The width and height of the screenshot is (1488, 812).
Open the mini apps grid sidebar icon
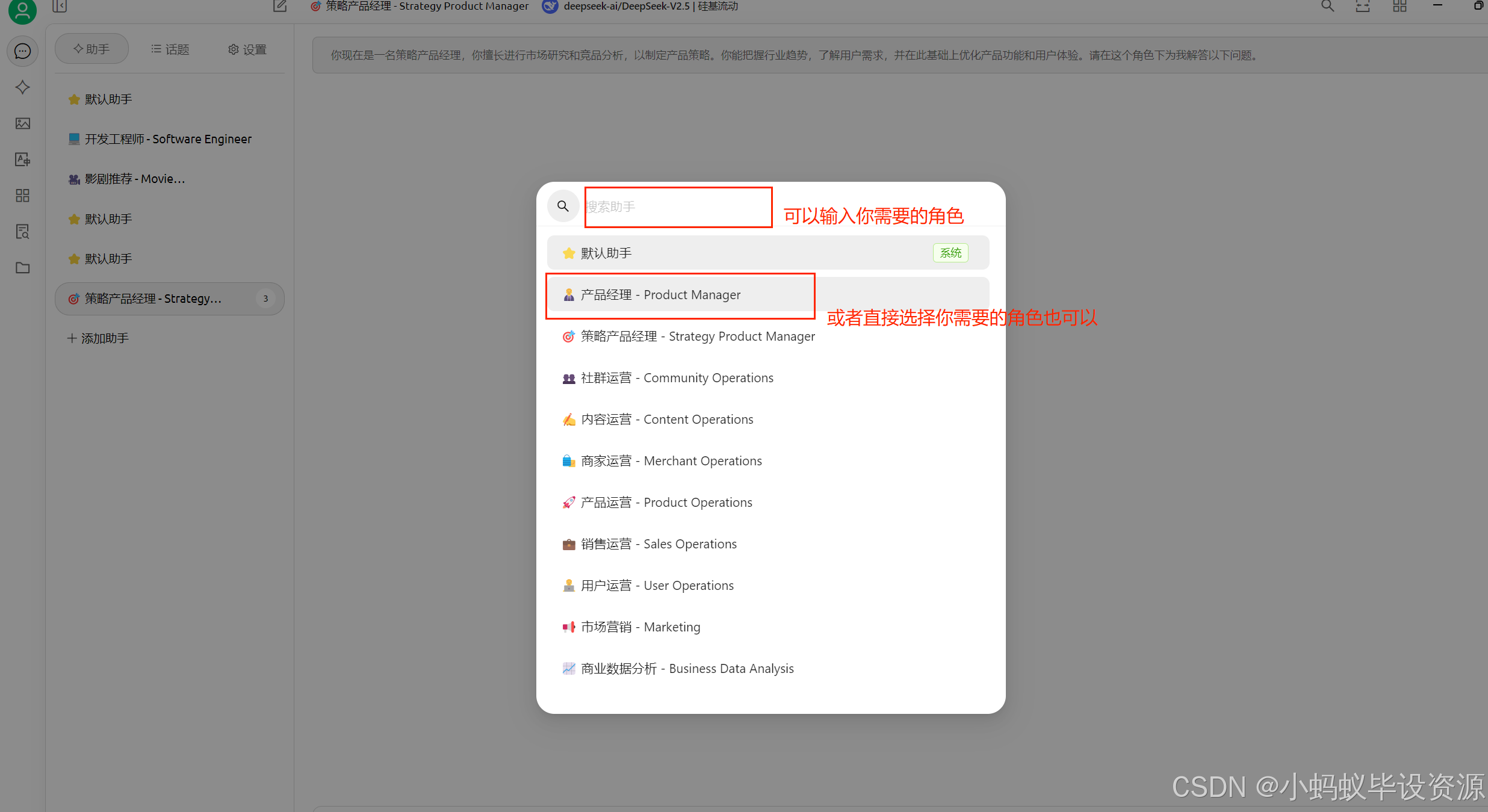22,196
